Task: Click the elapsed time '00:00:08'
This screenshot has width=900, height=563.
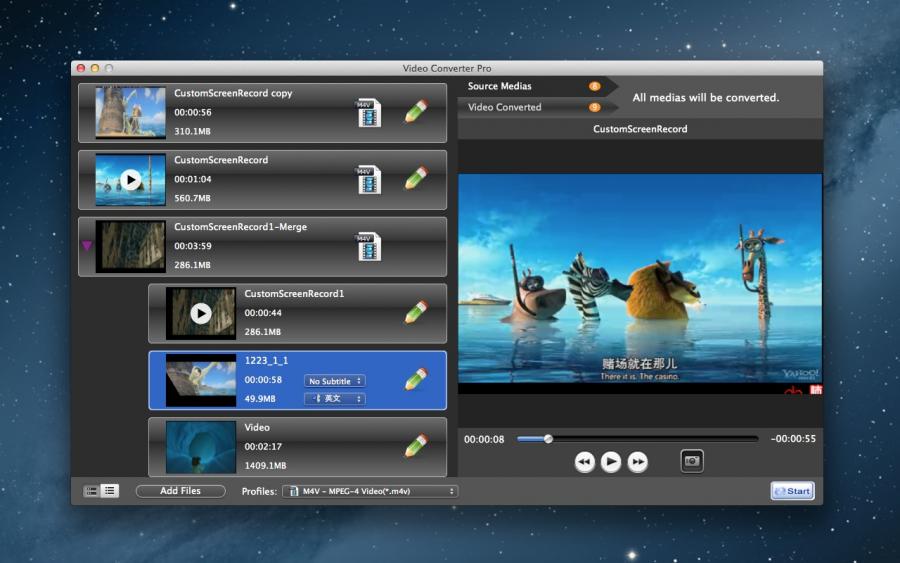Action: tap(484, 439)
